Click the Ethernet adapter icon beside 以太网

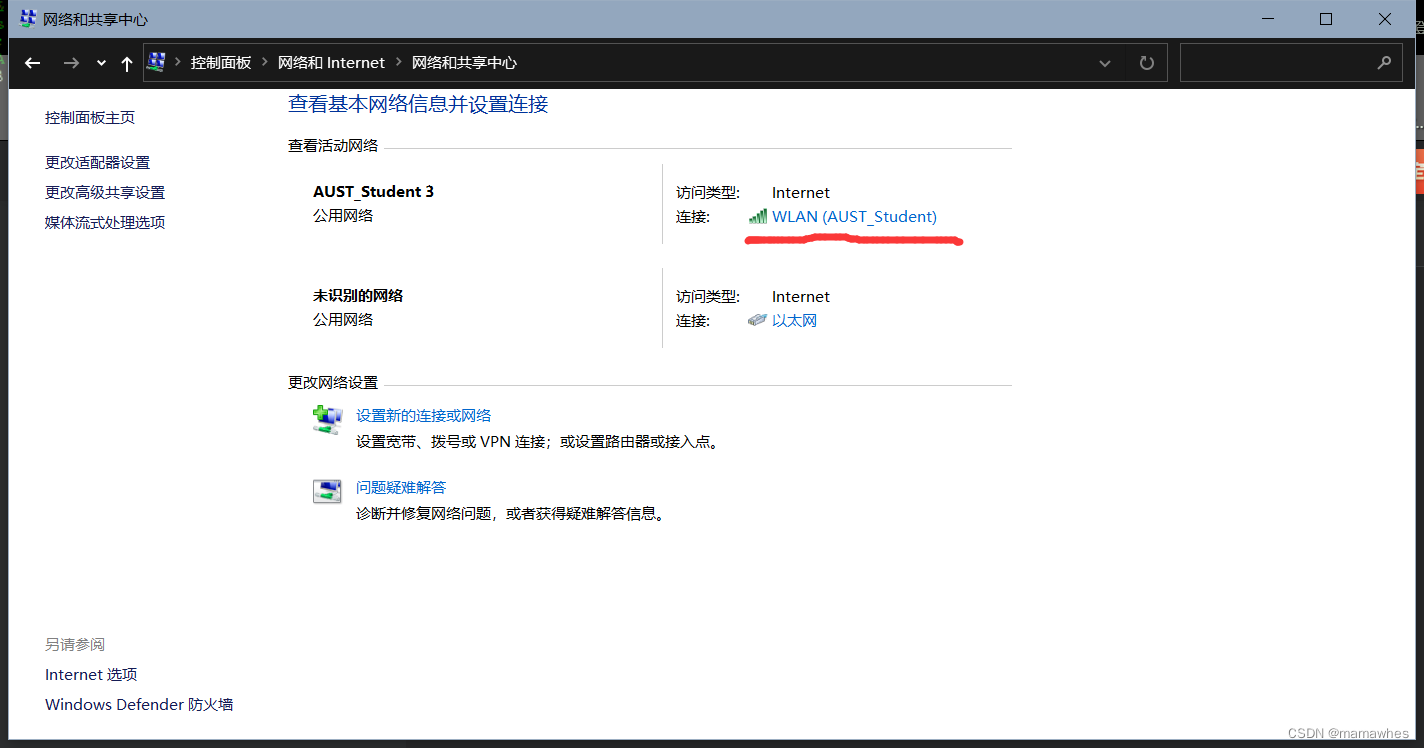757,320
